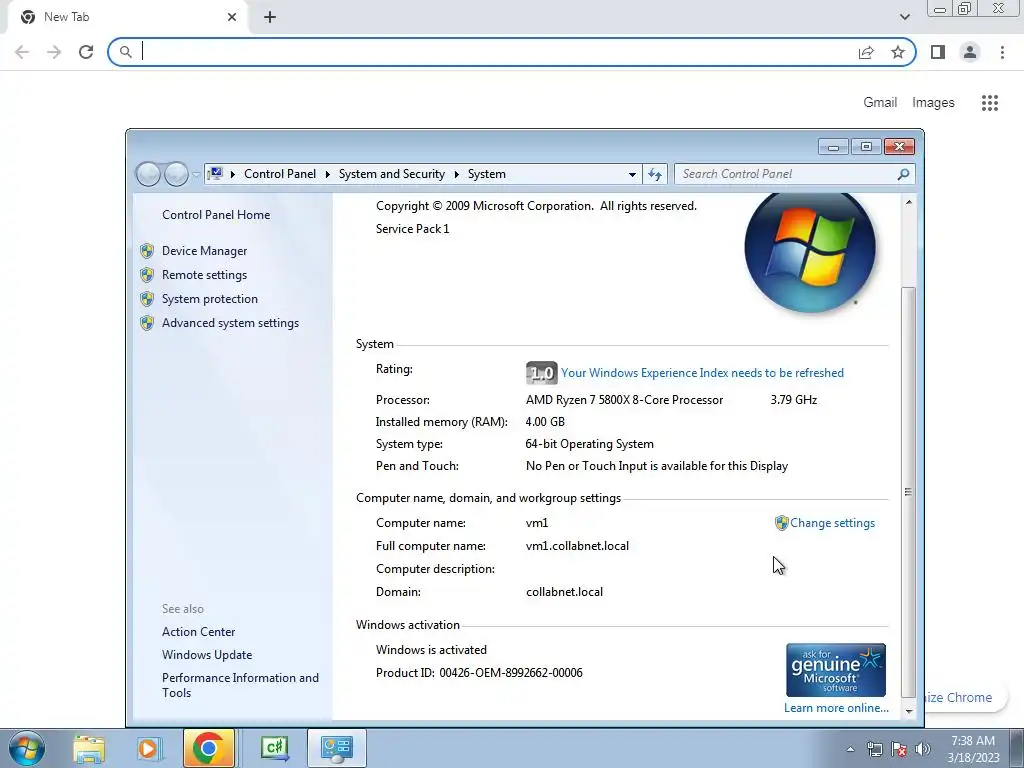Click the search magnifier in Control Panel
Screen dimensions: 1024x768
tap(903, 174)
